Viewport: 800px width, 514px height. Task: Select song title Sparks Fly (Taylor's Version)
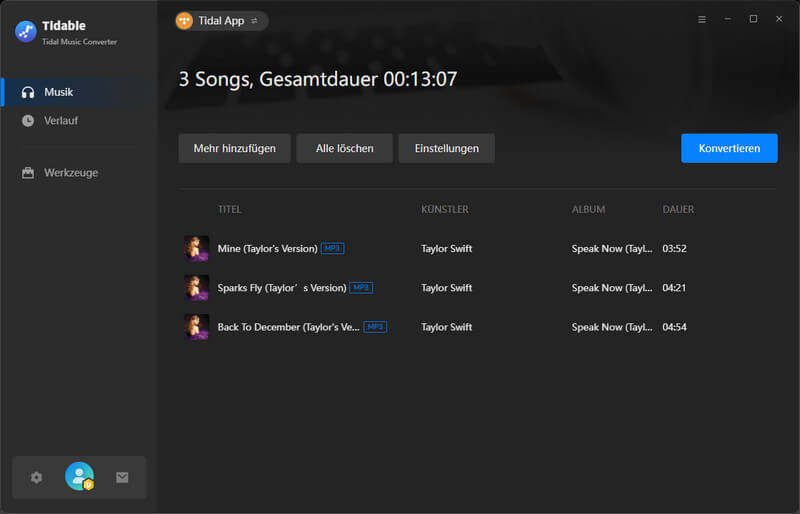[282, 288]
